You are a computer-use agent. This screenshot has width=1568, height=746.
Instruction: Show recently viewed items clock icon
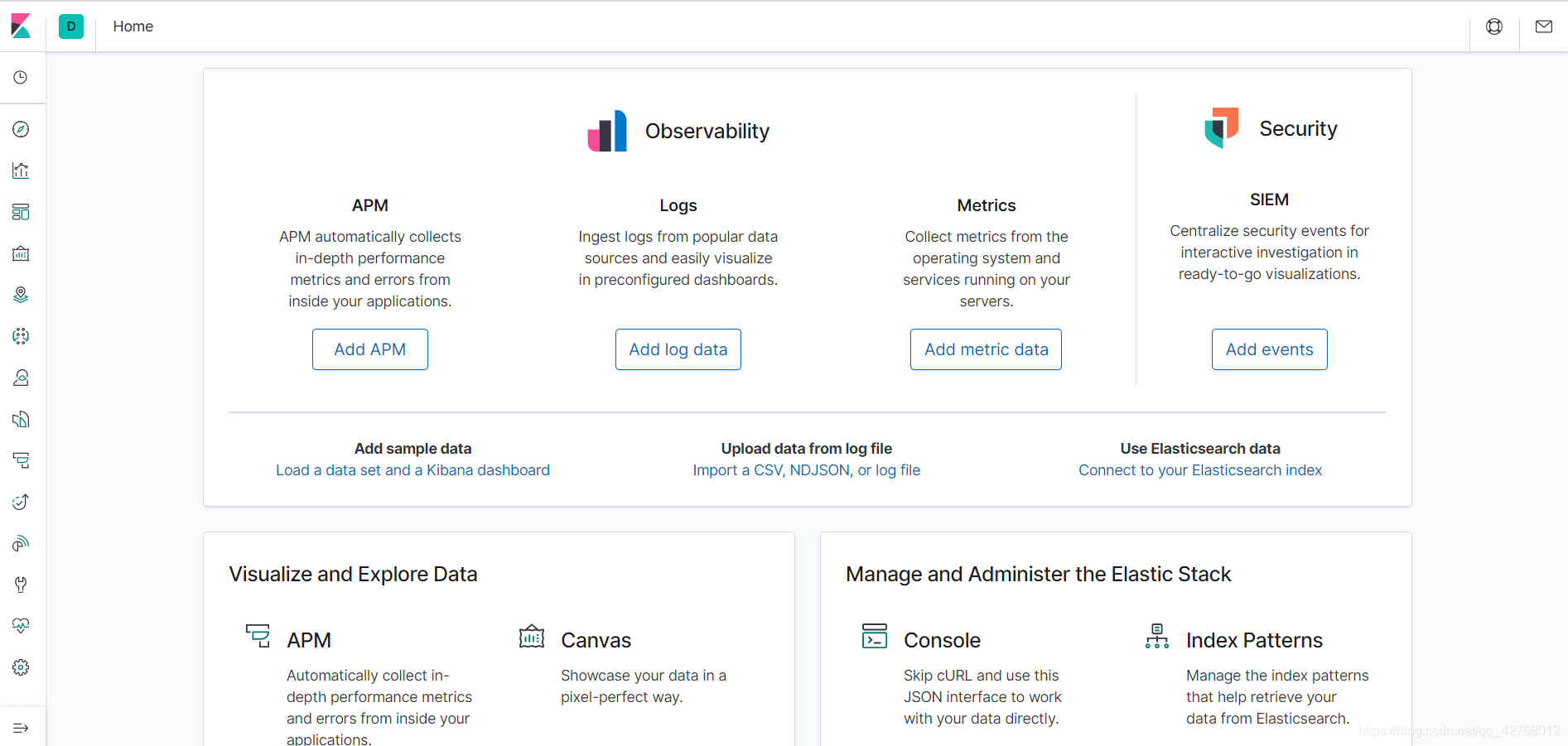pos(21,78)
